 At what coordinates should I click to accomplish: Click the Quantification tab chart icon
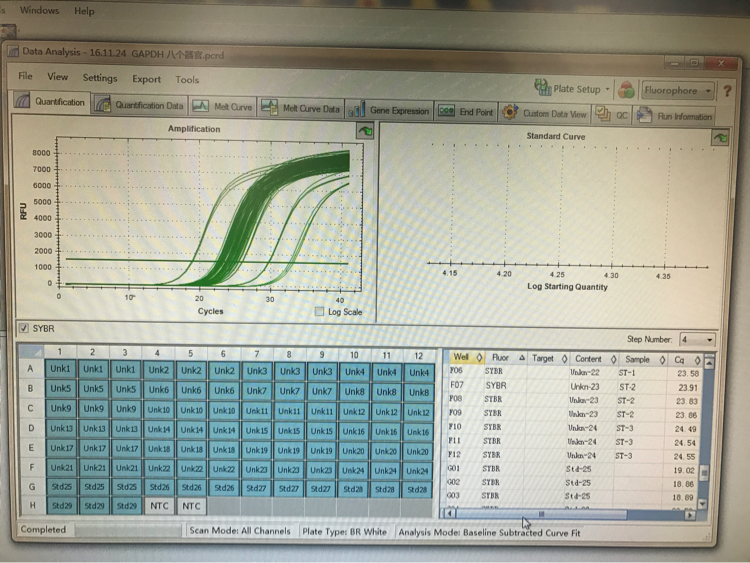22,101
